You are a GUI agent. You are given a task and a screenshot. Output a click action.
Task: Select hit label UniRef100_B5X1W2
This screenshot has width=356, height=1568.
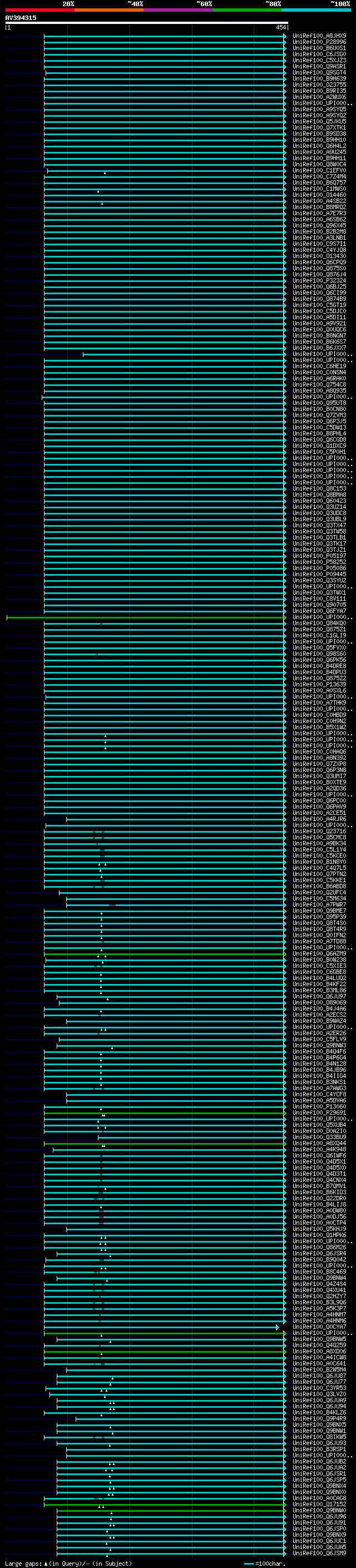(319, 728)
